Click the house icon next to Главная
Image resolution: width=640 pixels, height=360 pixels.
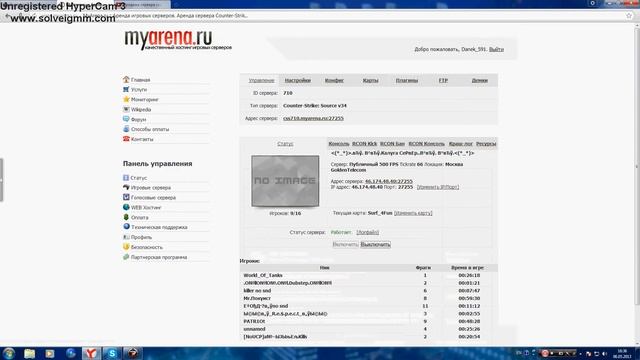click(126, 79)
